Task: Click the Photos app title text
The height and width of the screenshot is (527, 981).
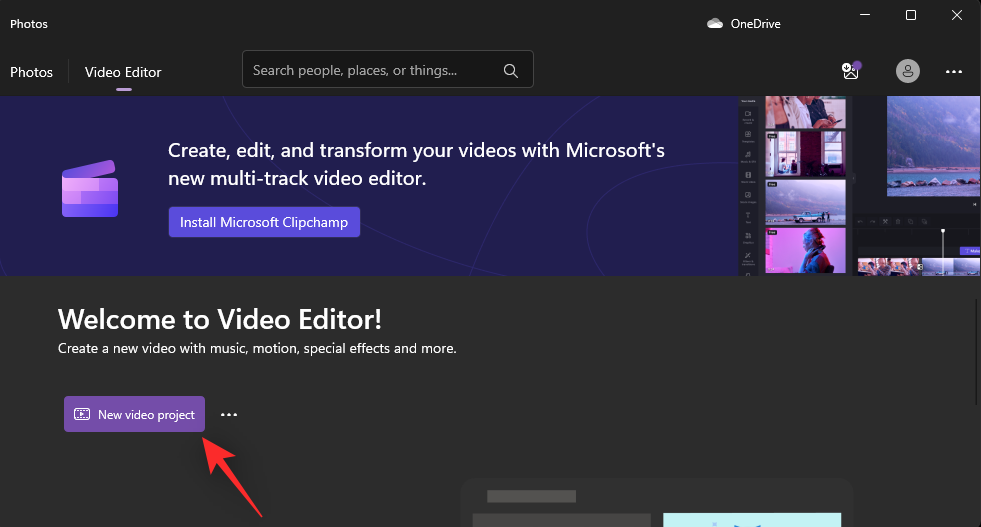Action: pos(29,24)
